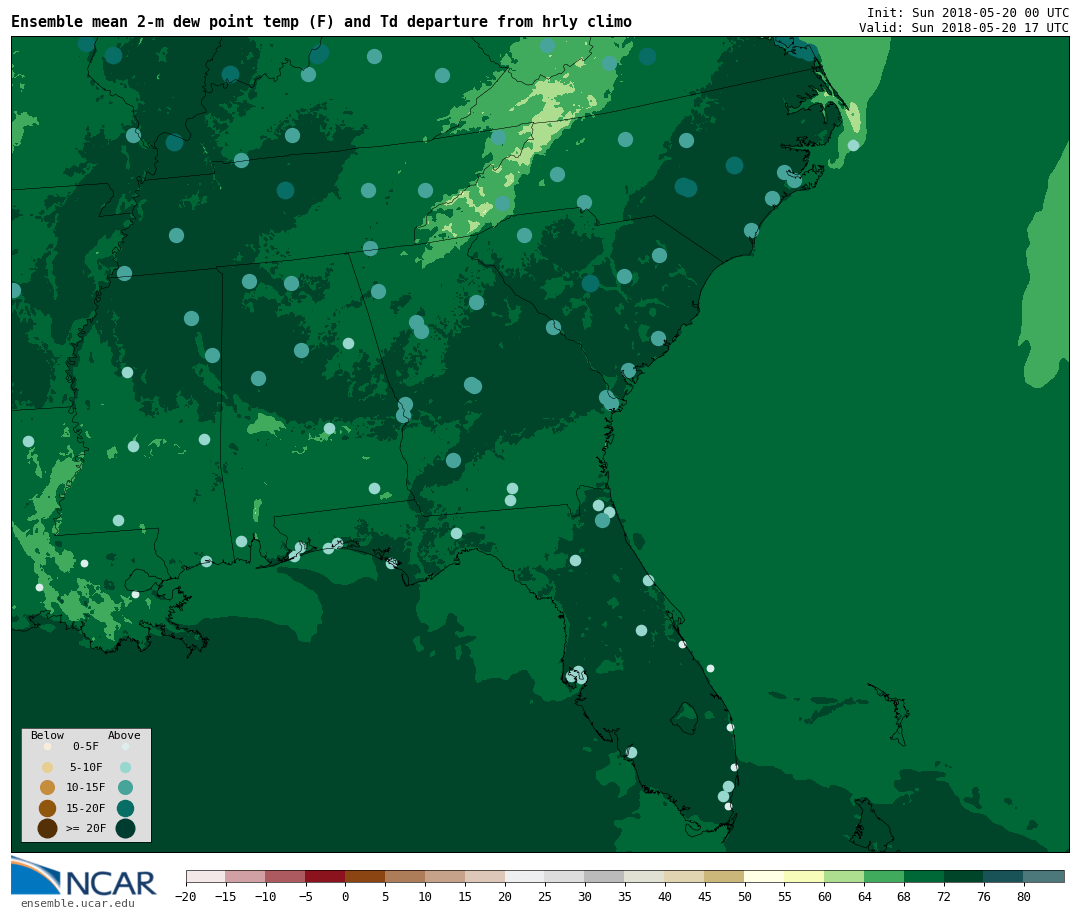This screenshot has width=1080, height=915.
Task: Click the light teal 5-10F above-normal legend dot
Action: [x=125, y=768]
